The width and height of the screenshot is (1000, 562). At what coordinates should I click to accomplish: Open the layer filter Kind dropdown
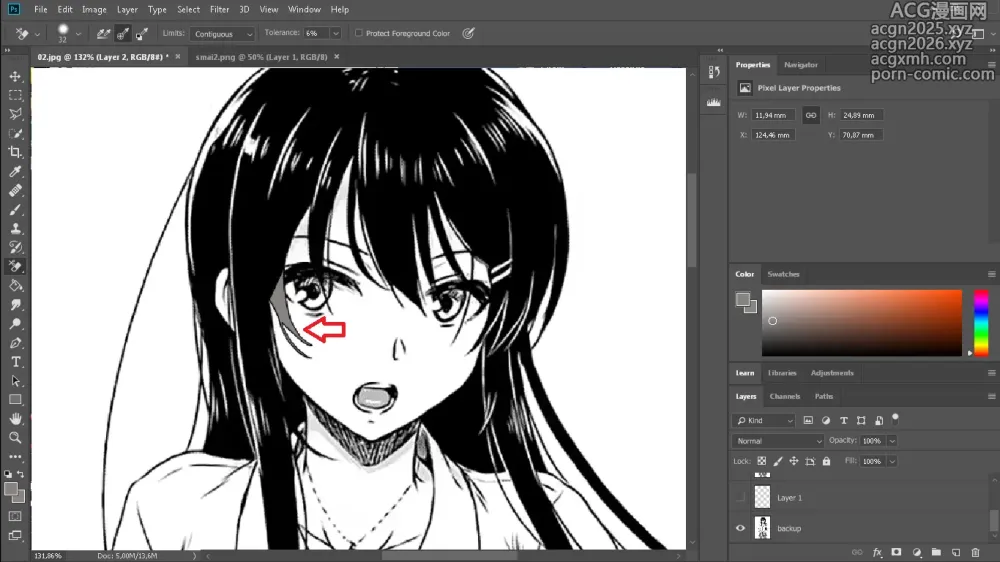click(x=763, y=420)
